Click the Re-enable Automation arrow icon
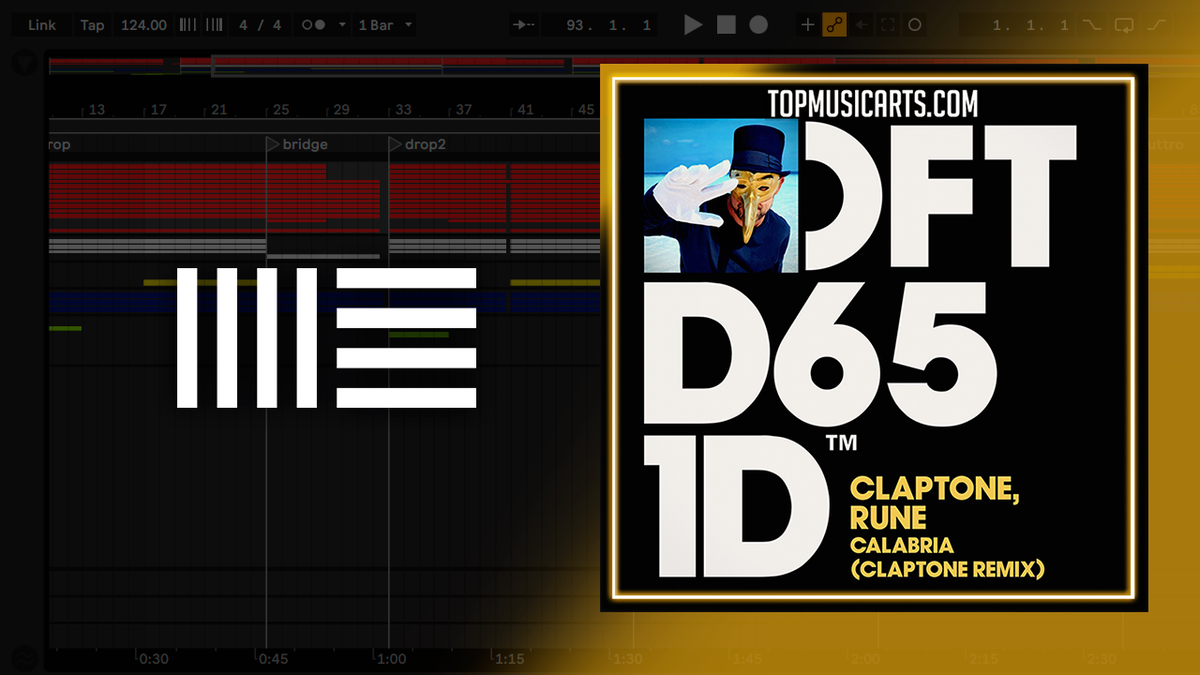This screenshot has width=1200, height=675. (862, 24)
